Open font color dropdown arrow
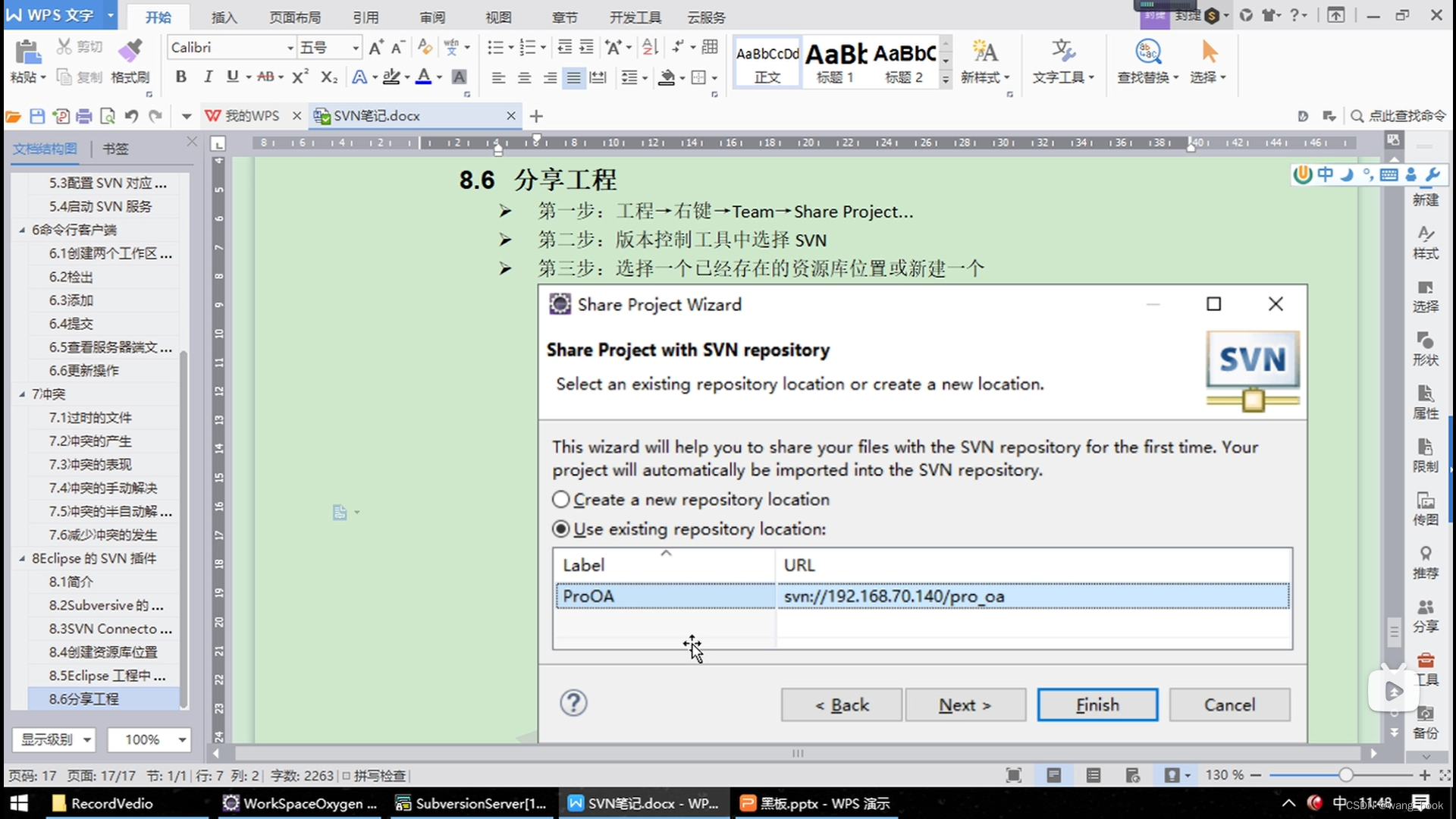 point(439,77)
